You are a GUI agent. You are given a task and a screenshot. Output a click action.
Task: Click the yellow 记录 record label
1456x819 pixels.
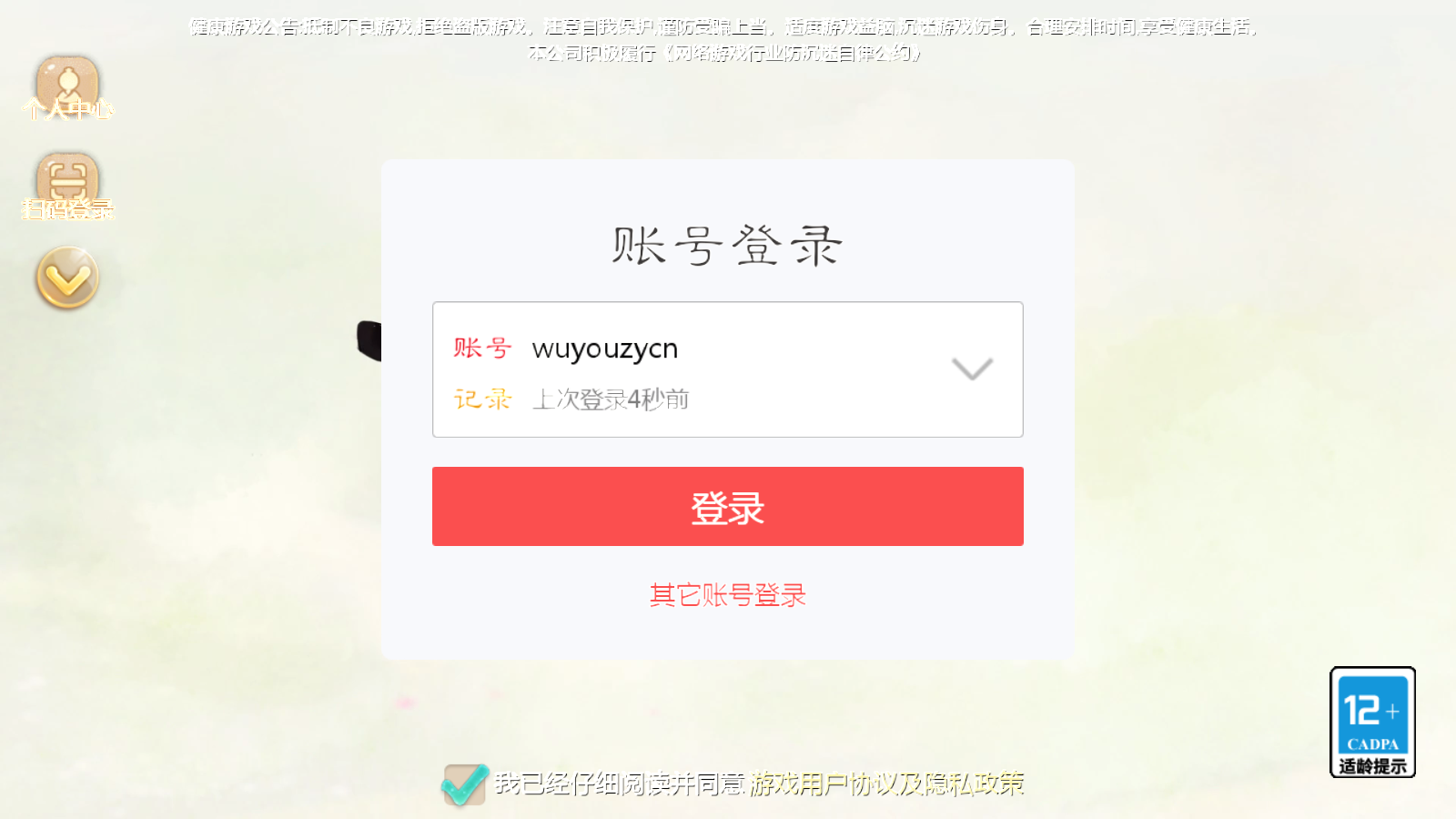click(x=482, y=399)
